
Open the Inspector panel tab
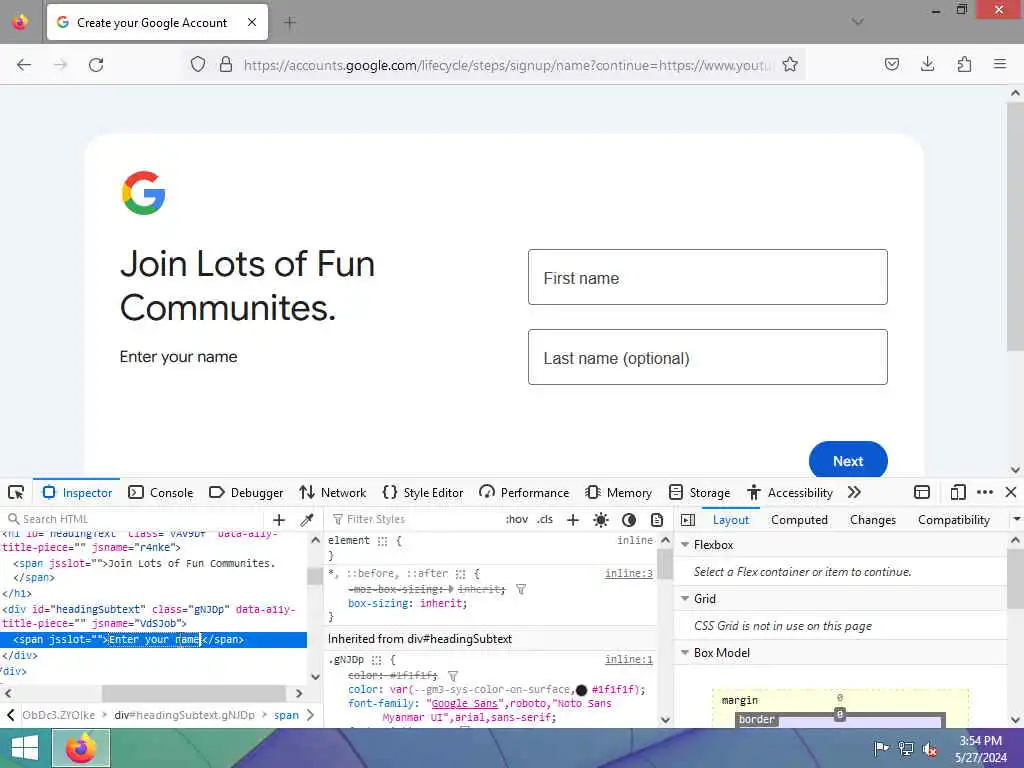pyautogui.click(x=77, y=492)
